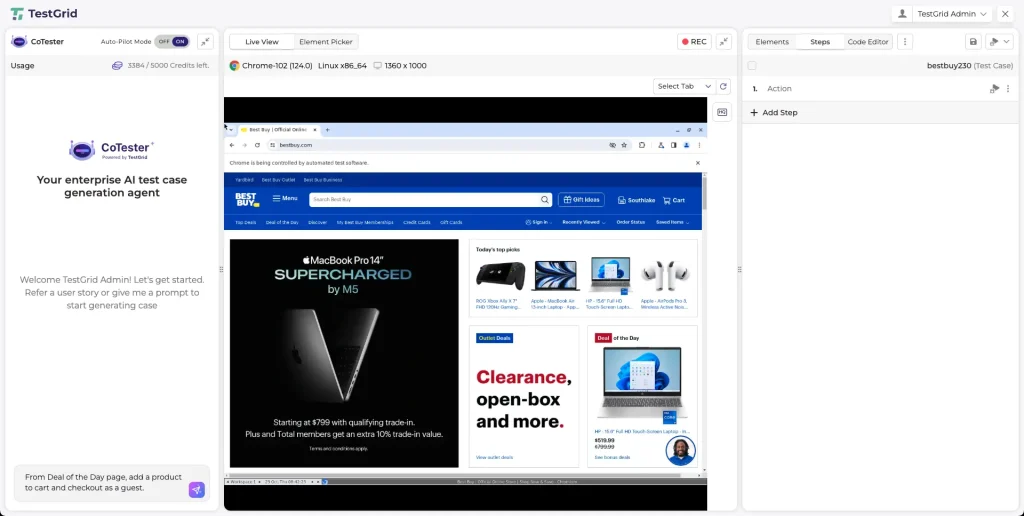Toggle Auto-Pilot Mode switch
This screenshot has height=516, width=1024.
tap(172, 42)
